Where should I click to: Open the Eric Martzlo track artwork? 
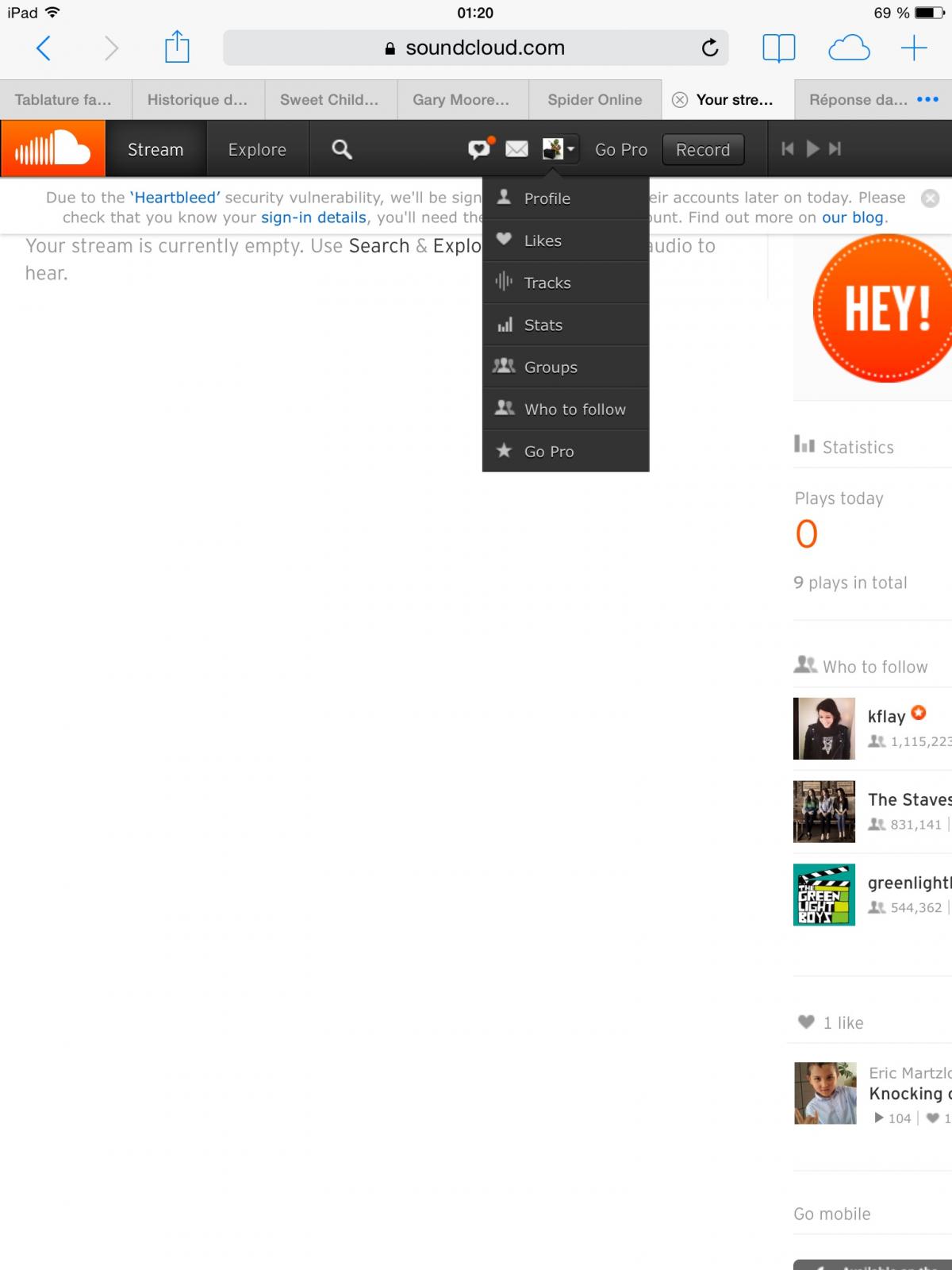825,1093
